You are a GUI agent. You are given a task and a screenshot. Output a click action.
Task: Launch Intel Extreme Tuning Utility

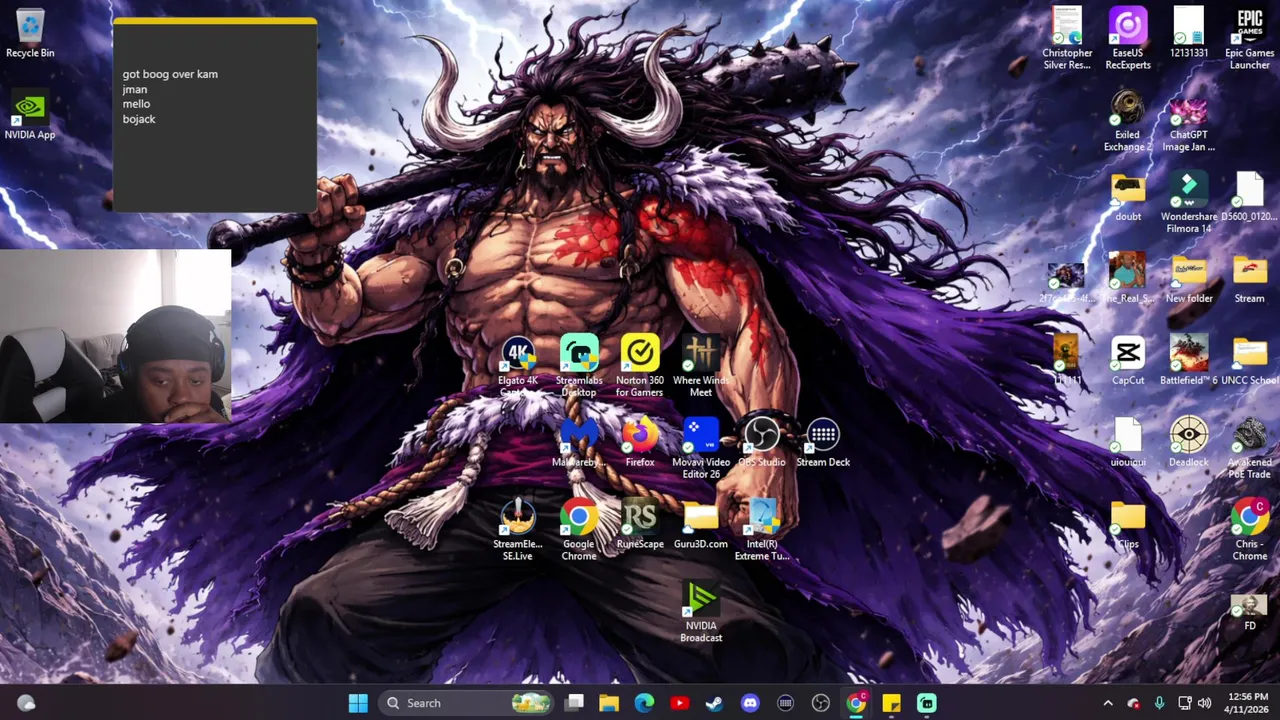pyautogui.click(x=762, y=530)
